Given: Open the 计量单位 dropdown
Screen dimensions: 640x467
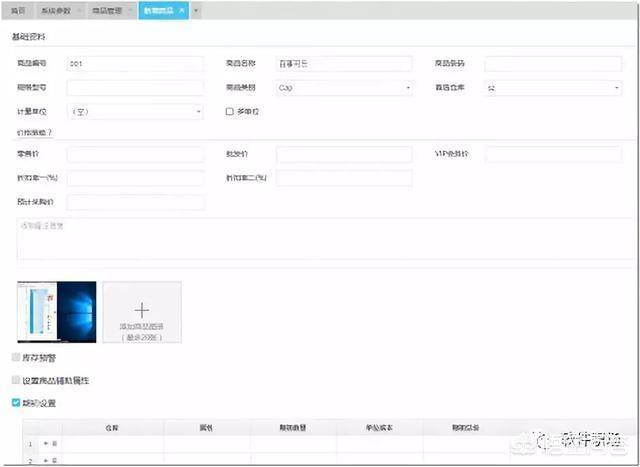Looking at the screenshot, I should coord(135,112).
